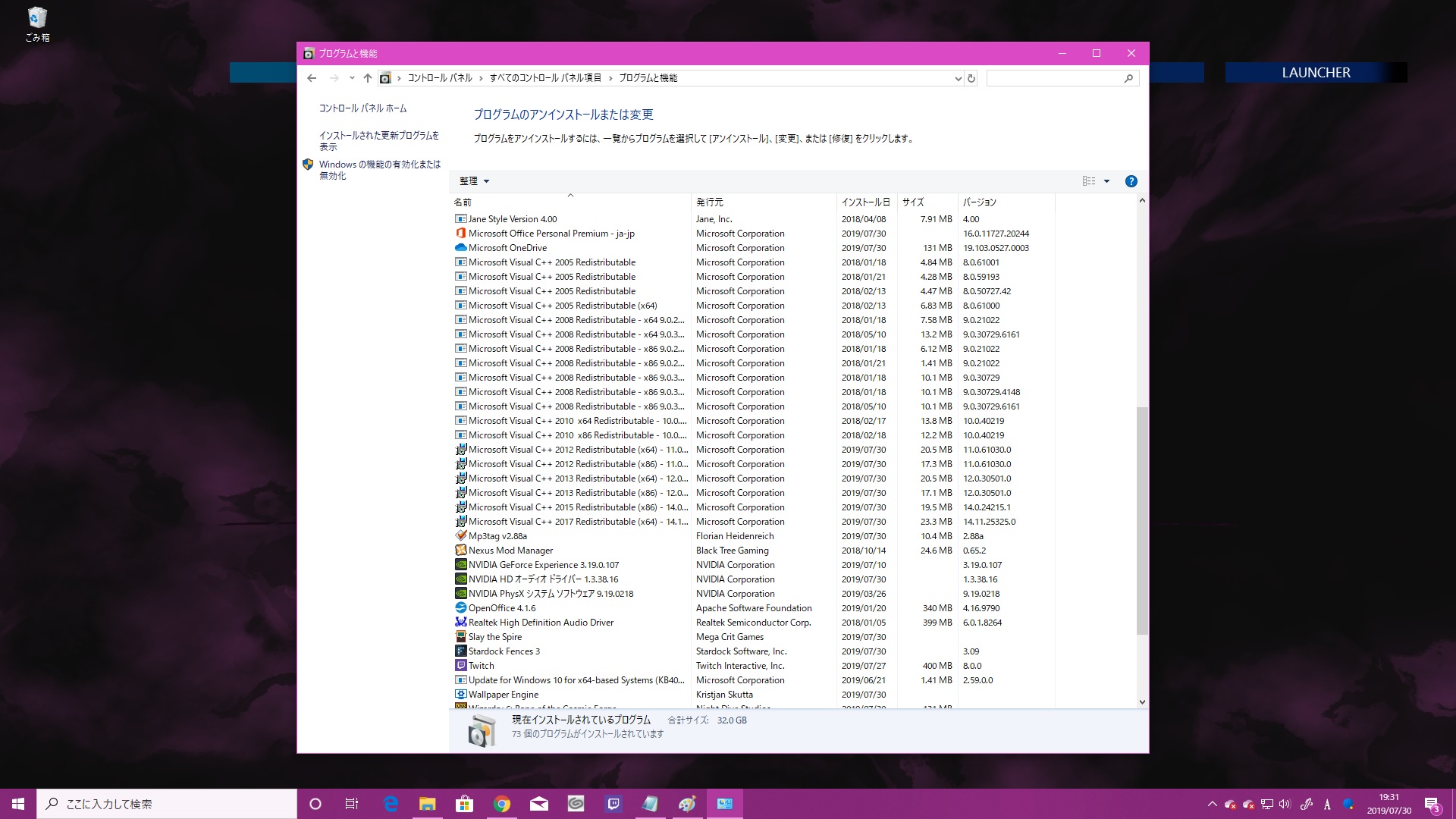
Task: Go back with the back arrow
Action: (x=312, y=78)
